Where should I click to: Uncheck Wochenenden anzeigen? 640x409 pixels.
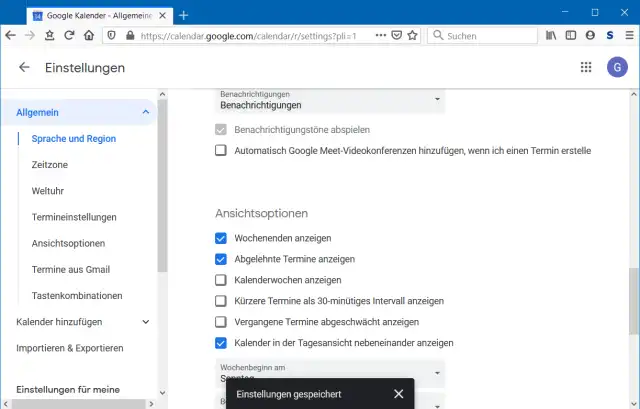tap(221, 238)
